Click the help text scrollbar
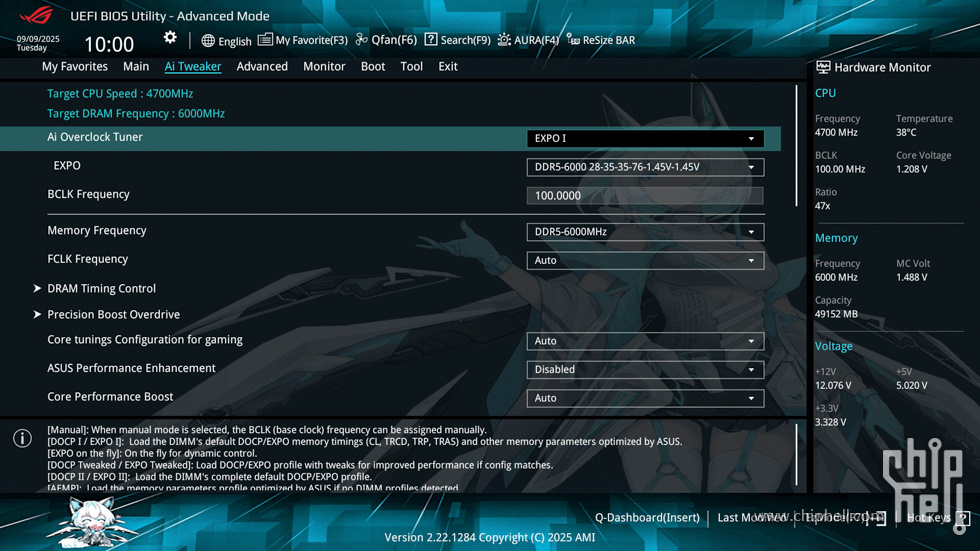This screenshot has height=551, width=980. [x=796, y=455]
